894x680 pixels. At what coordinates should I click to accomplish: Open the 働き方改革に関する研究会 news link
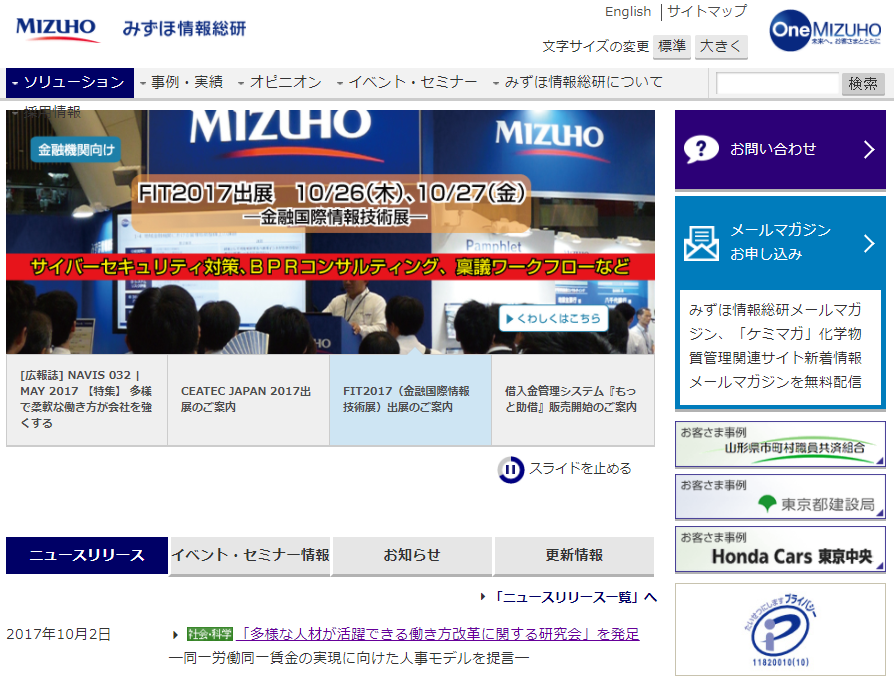point(437,634)
